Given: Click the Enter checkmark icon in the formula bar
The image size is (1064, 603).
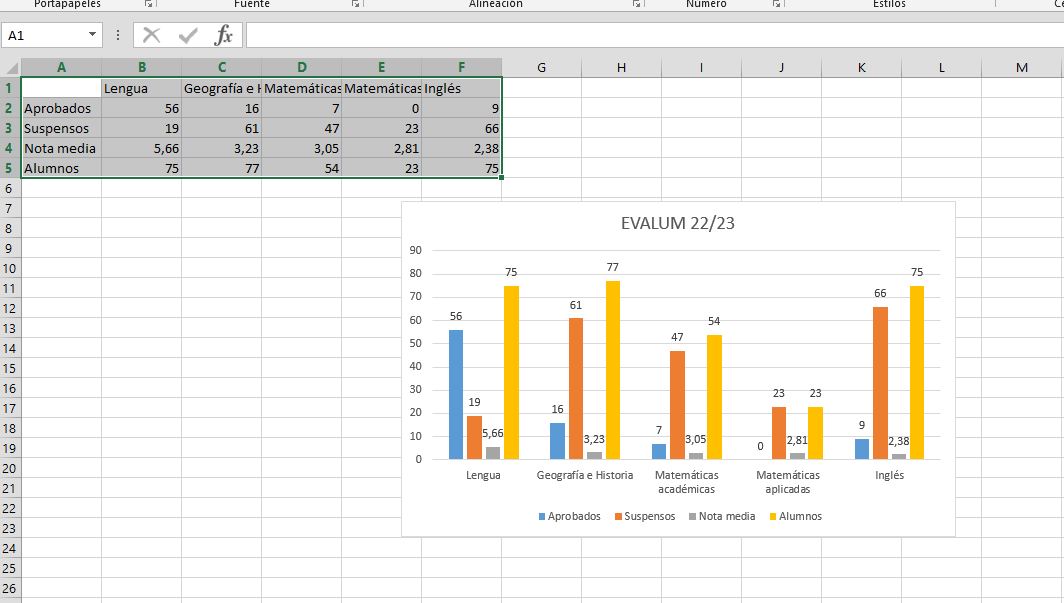Looking at the screenshot, I should point(188,34).
